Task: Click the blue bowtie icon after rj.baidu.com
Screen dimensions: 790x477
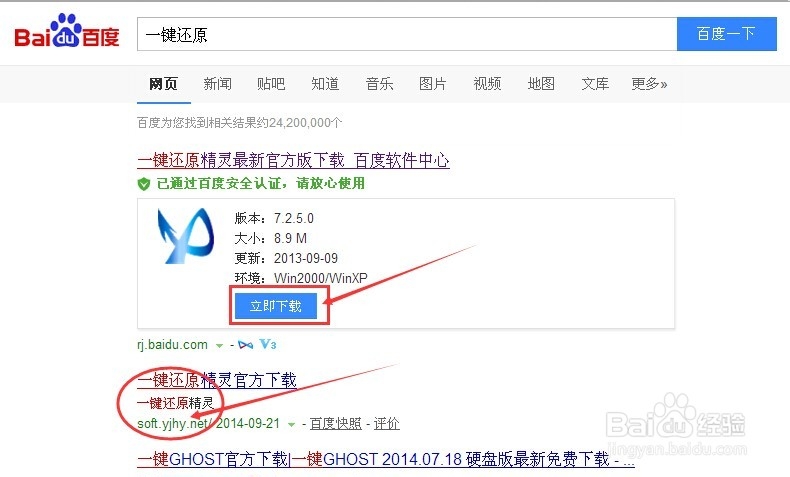Action: [245, 345]
